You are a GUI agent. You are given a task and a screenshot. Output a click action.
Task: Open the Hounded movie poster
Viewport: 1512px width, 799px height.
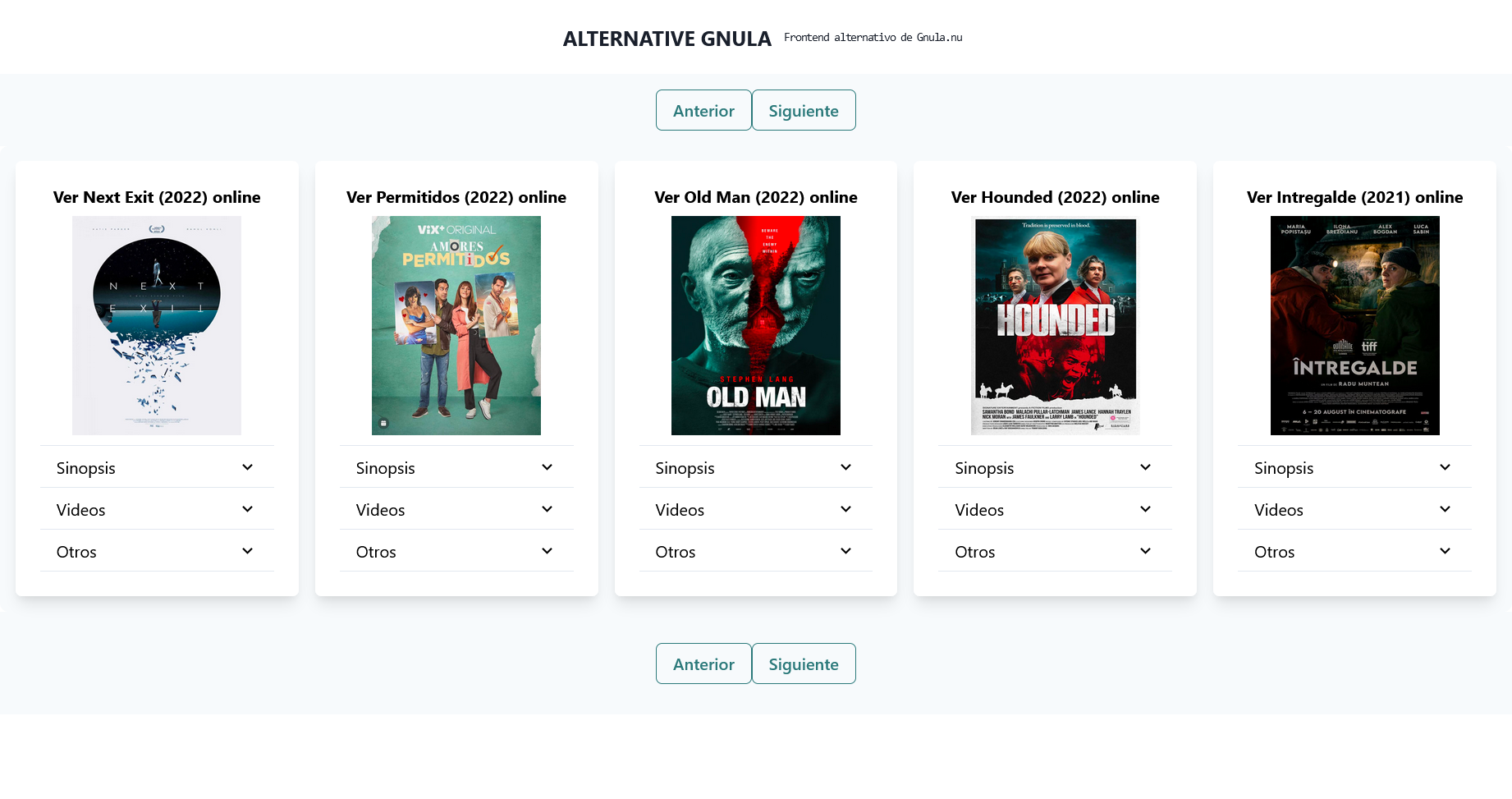click(x=1056, y=325)
